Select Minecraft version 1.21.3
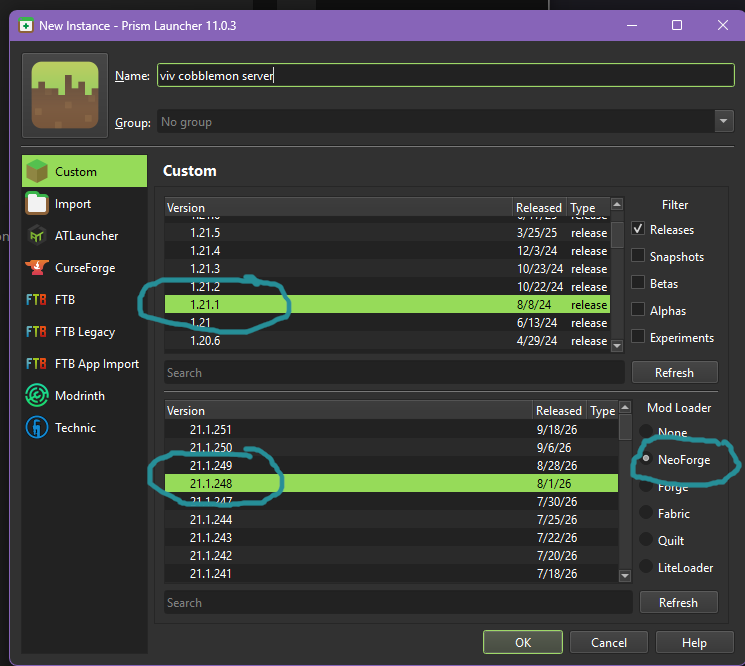 387,269
